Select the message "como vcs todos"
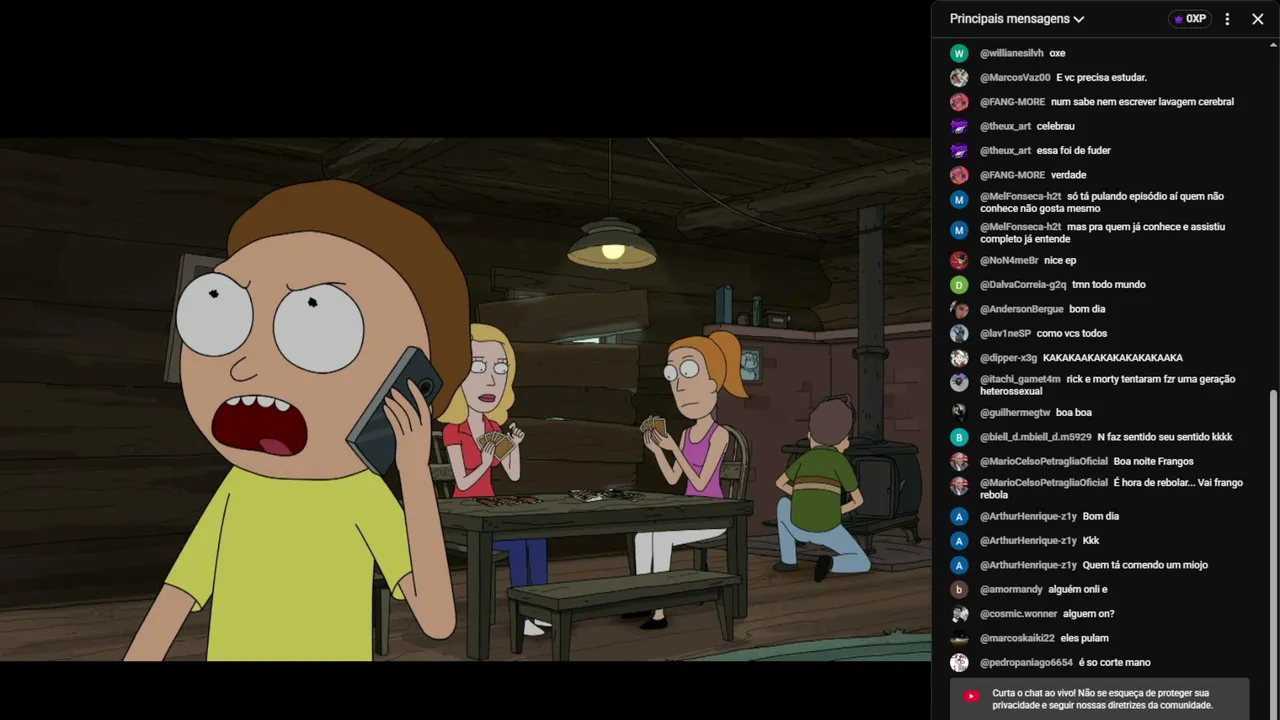The width and height of the screenshot is (1280, 720). pos(1072,333)
